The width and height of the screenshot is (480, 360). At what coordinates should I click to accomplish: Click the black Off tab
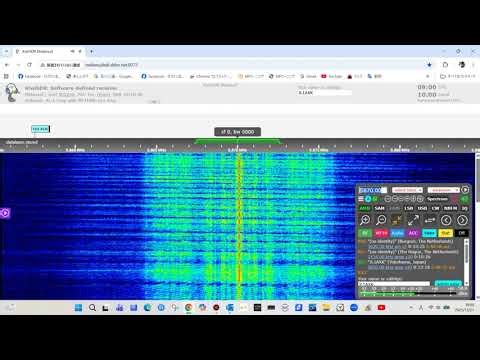(462, 233)
